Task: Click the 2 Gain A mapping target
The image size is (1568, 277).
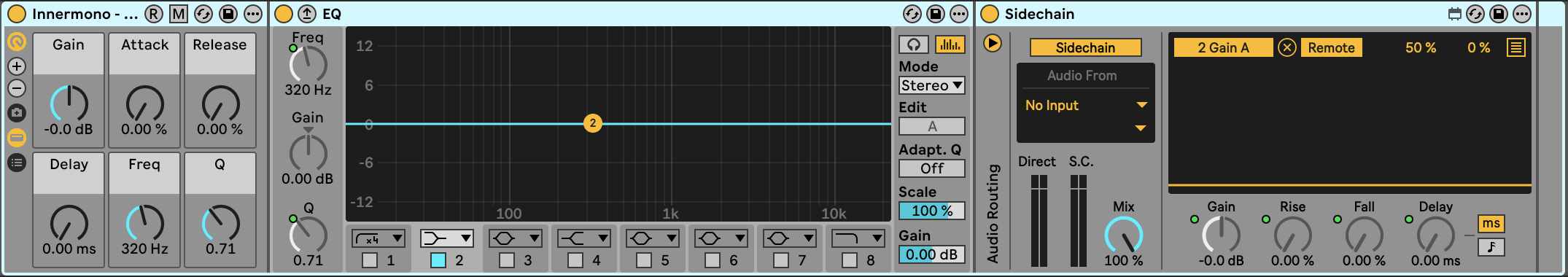Action: (1223, 47)
